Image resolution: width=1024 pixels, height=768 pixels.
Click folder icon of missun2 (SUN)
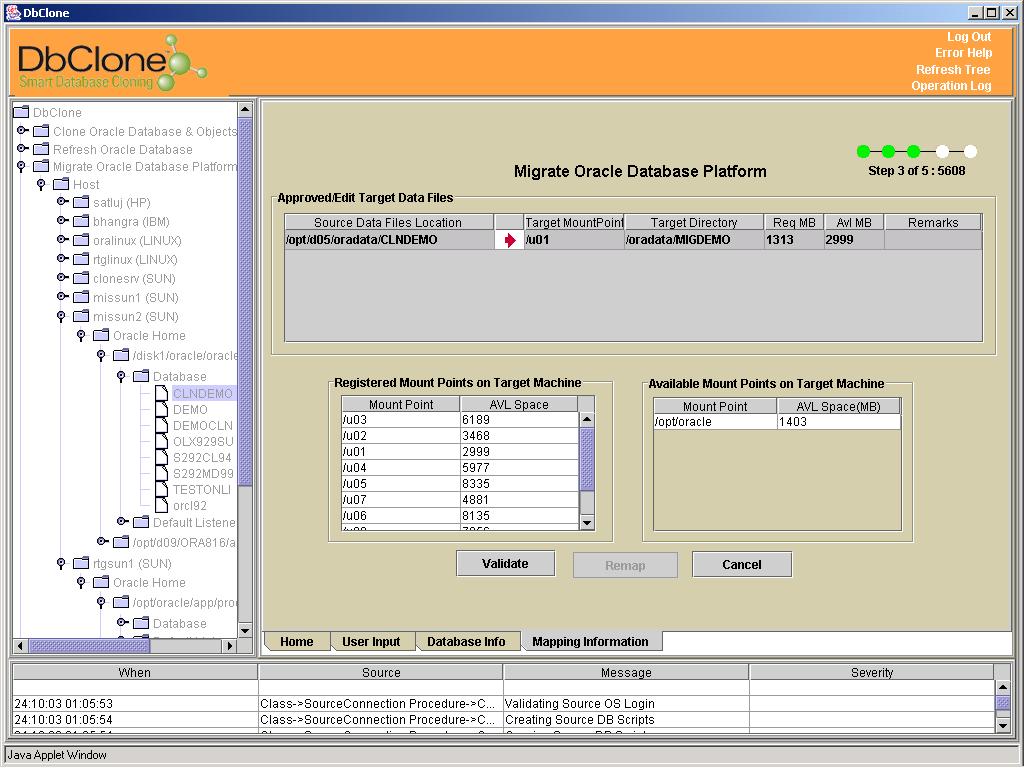click(81, 316)
